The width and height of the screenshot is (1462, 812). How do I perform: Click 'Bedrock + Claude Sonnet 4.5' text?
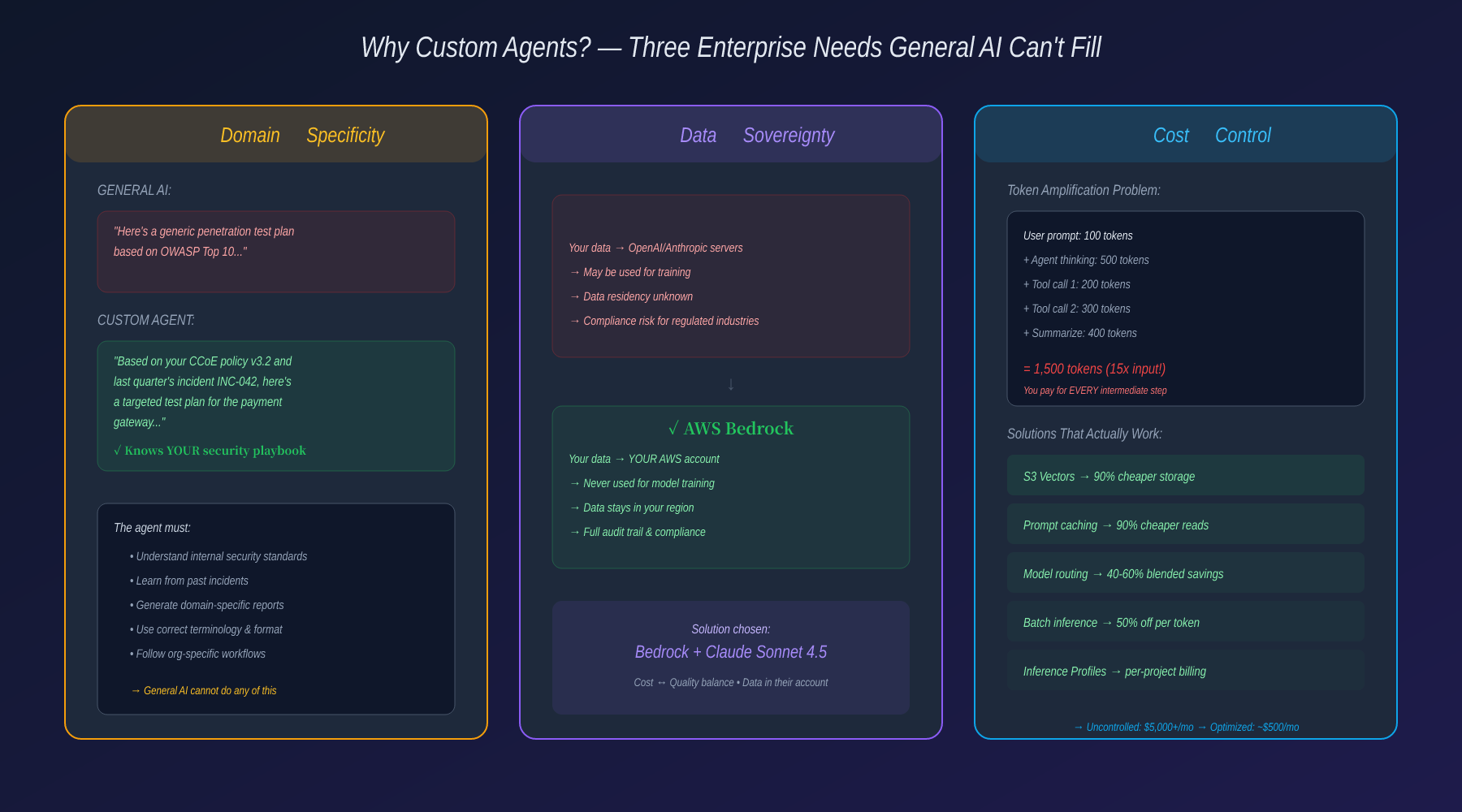[731, 652]
